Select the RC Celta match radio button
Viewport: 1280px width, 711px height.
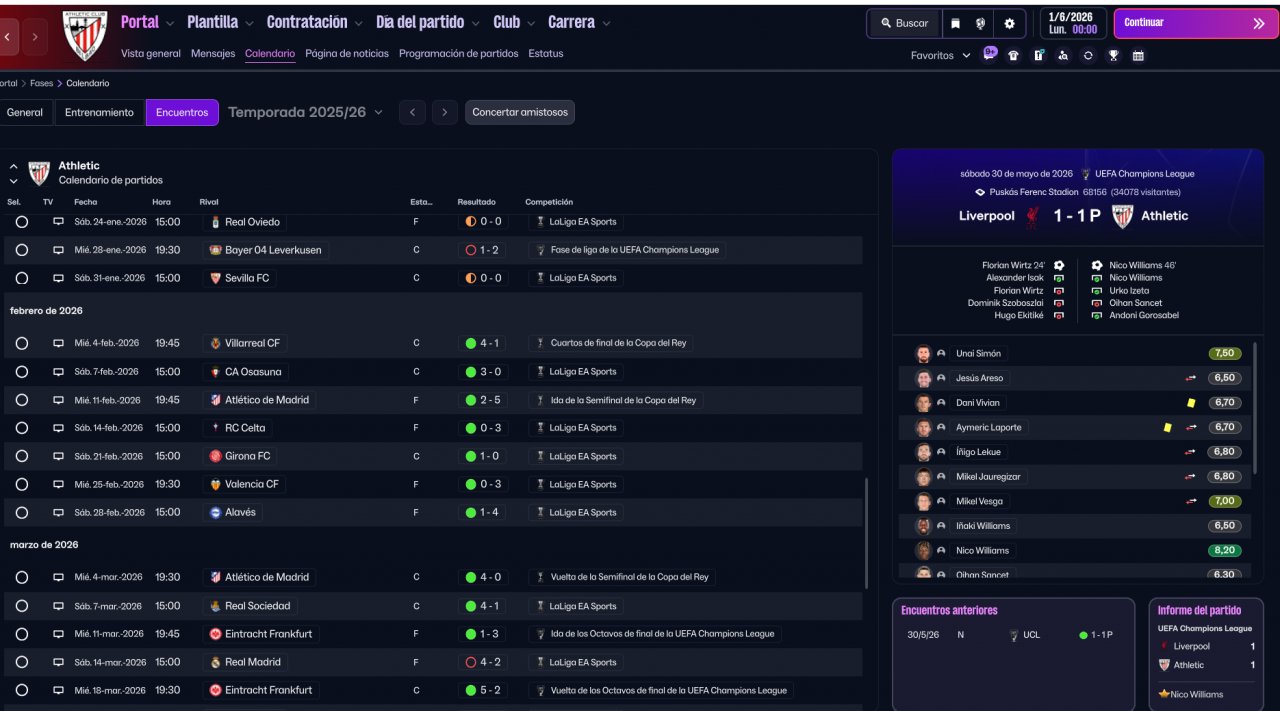(21, 428)
